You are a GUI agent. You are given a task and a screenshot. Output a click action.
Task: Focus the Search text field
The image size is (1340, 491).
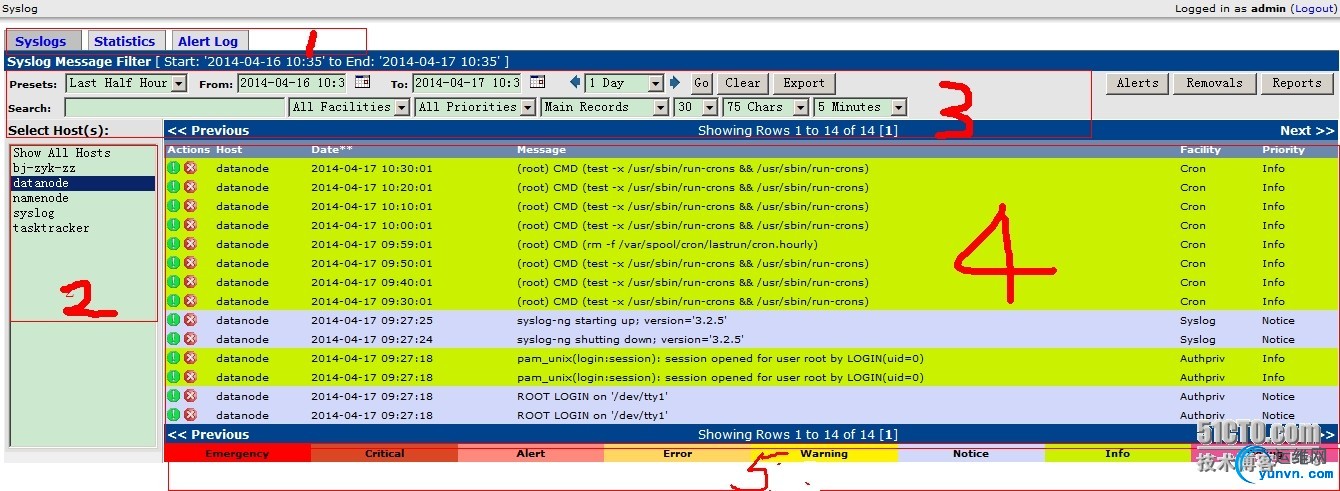(x=175, y=107)
